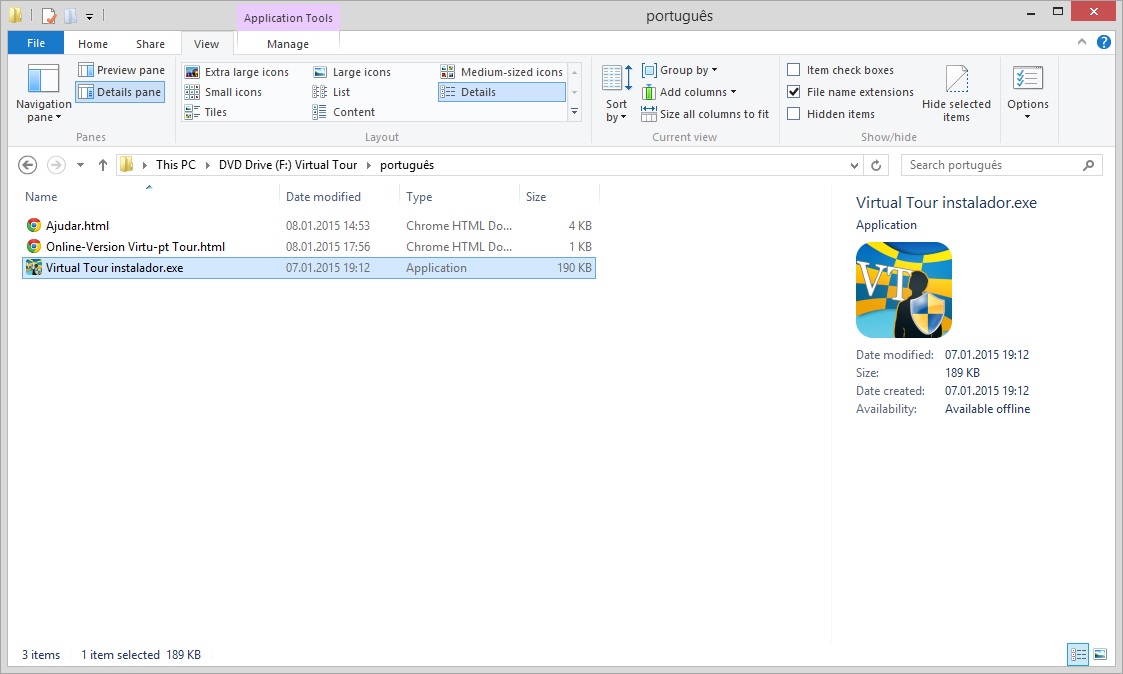Open the address bar history dropdown
The width and height of the screenshot is (1123, 674).
[x=854, y=165]
